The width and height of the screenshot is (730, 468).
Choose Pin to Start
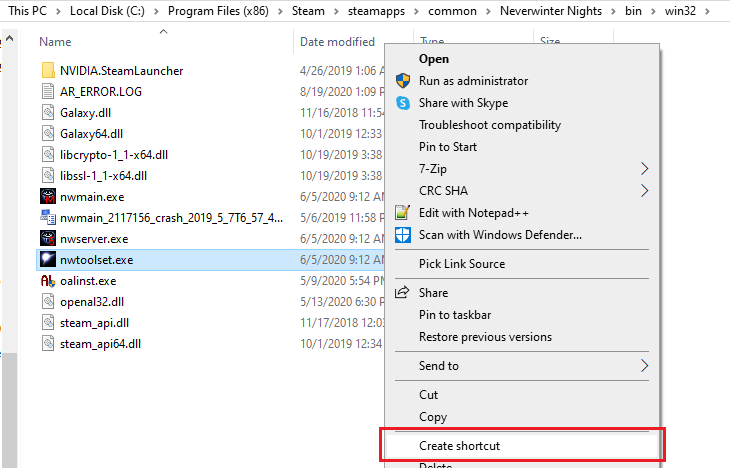click(x=448, y=147)
